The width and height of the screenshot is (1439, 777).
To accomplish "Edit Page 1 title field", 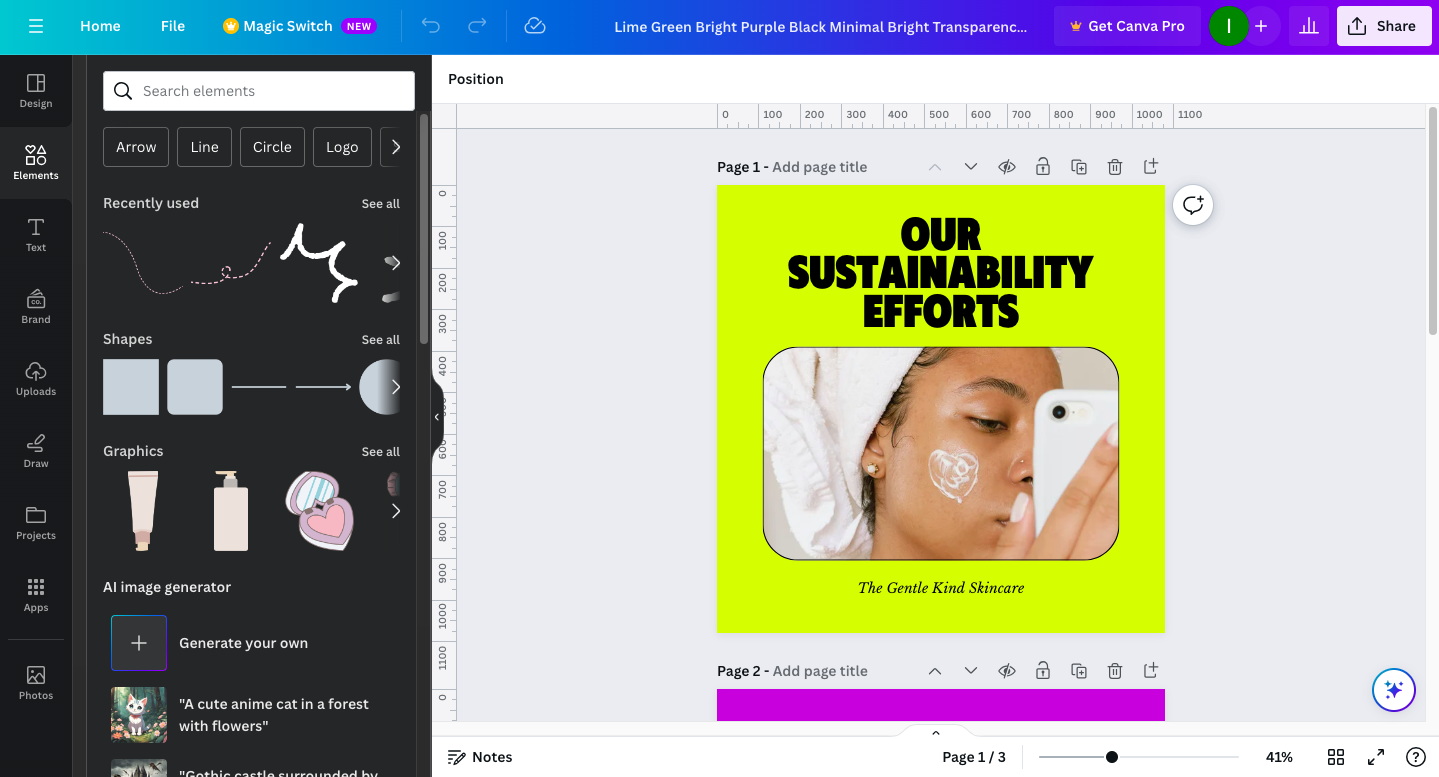I will (x=820, y=167).
